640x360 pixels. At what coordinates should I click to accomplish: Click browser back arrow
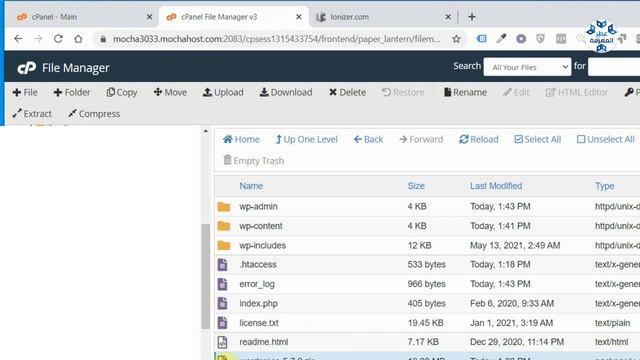18,39
